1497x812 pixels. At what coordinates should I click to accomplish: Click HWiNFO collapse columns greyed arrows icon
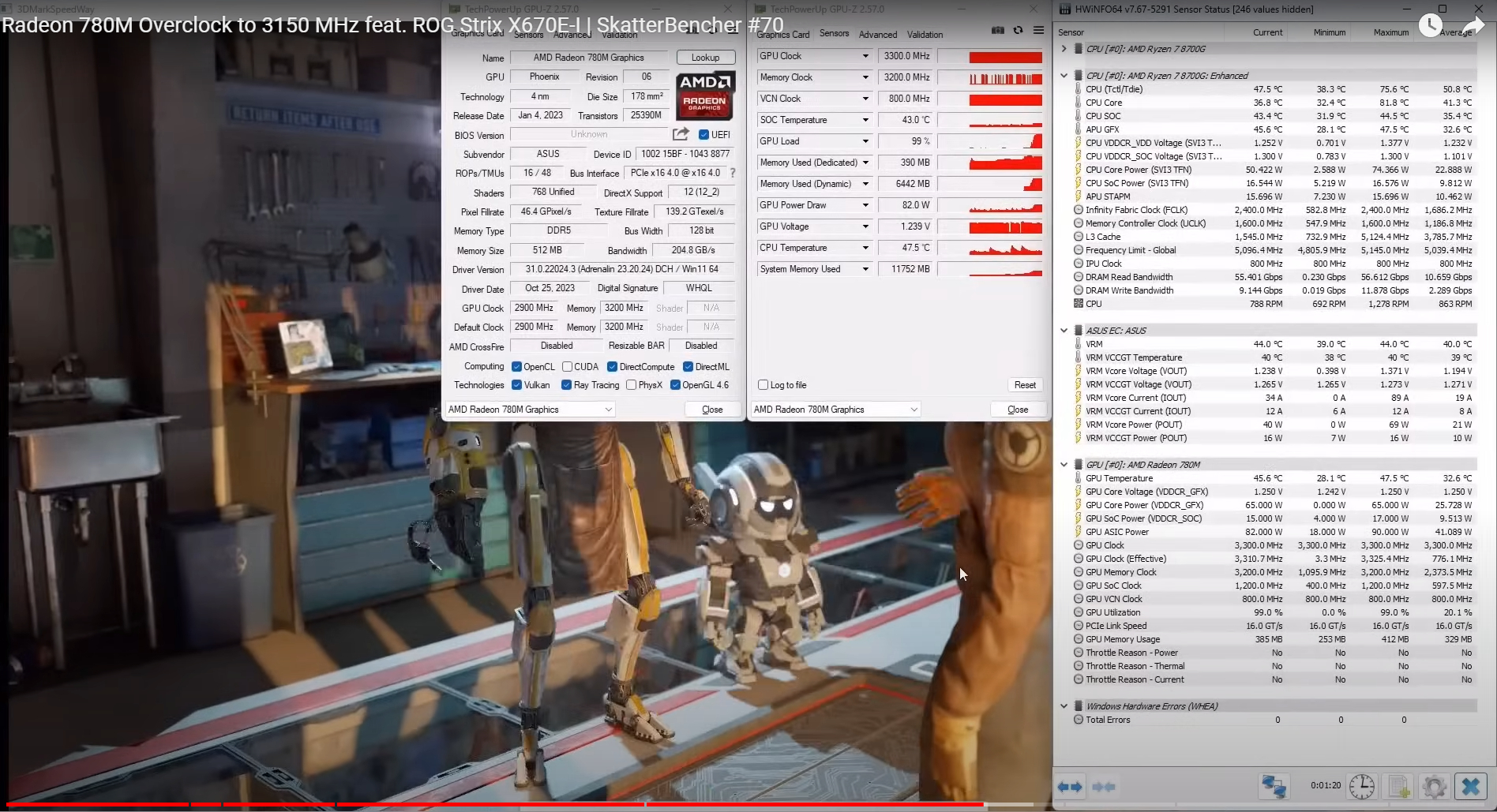(1104, 787)
